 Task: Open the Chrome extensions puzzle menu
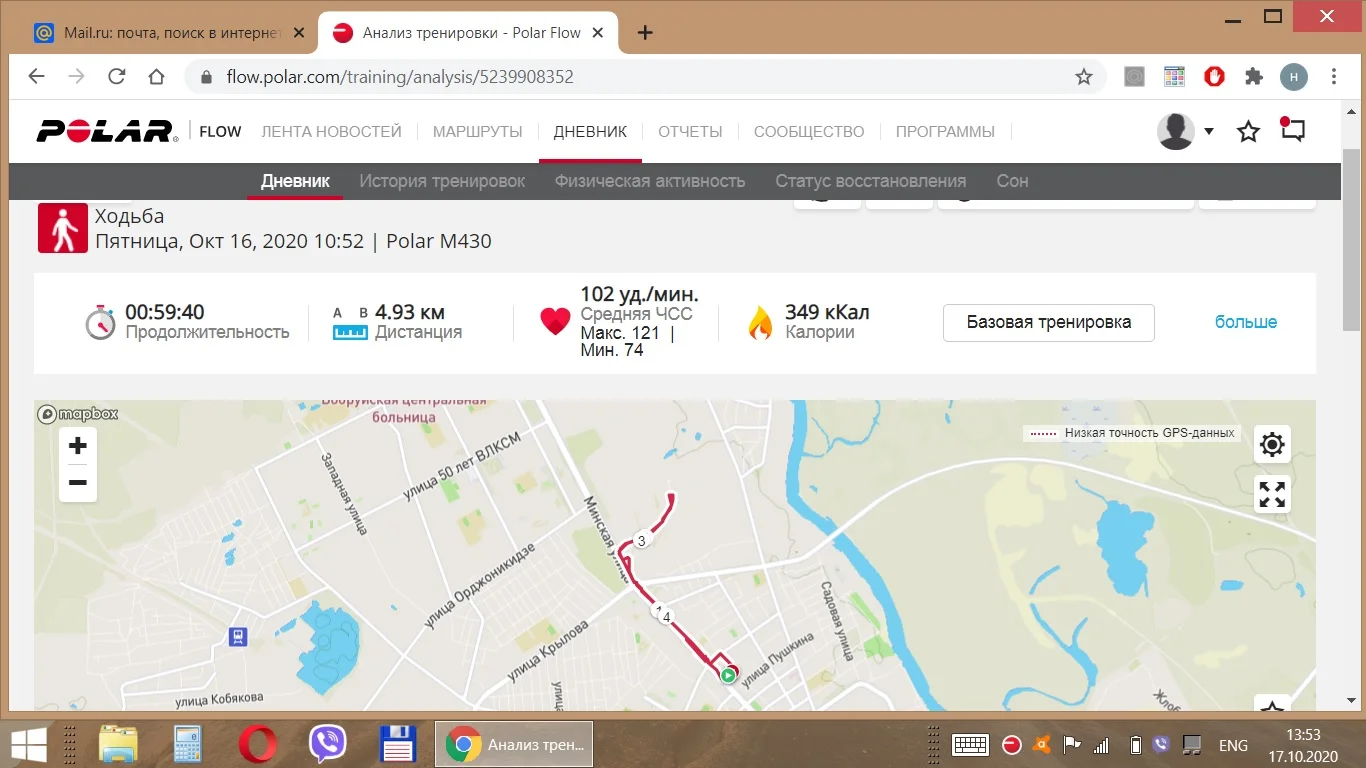click(x=1254, y=77)
